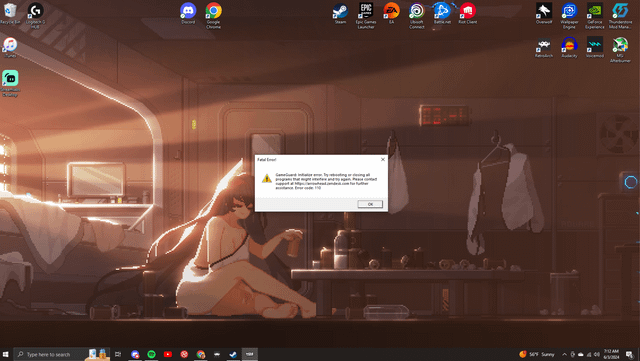Open the volume control in tray
The width and height of the screenshot is (640, 361).
(596, 354)
